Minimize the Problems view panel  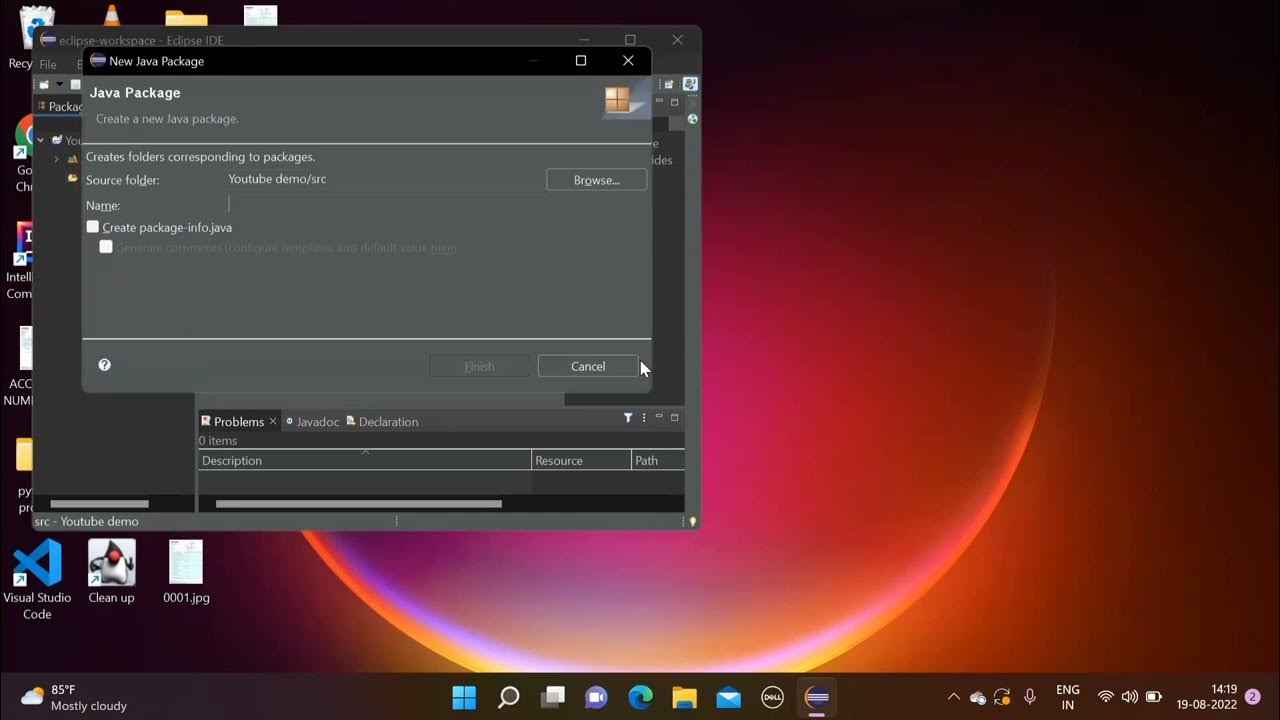pos(659,417)
